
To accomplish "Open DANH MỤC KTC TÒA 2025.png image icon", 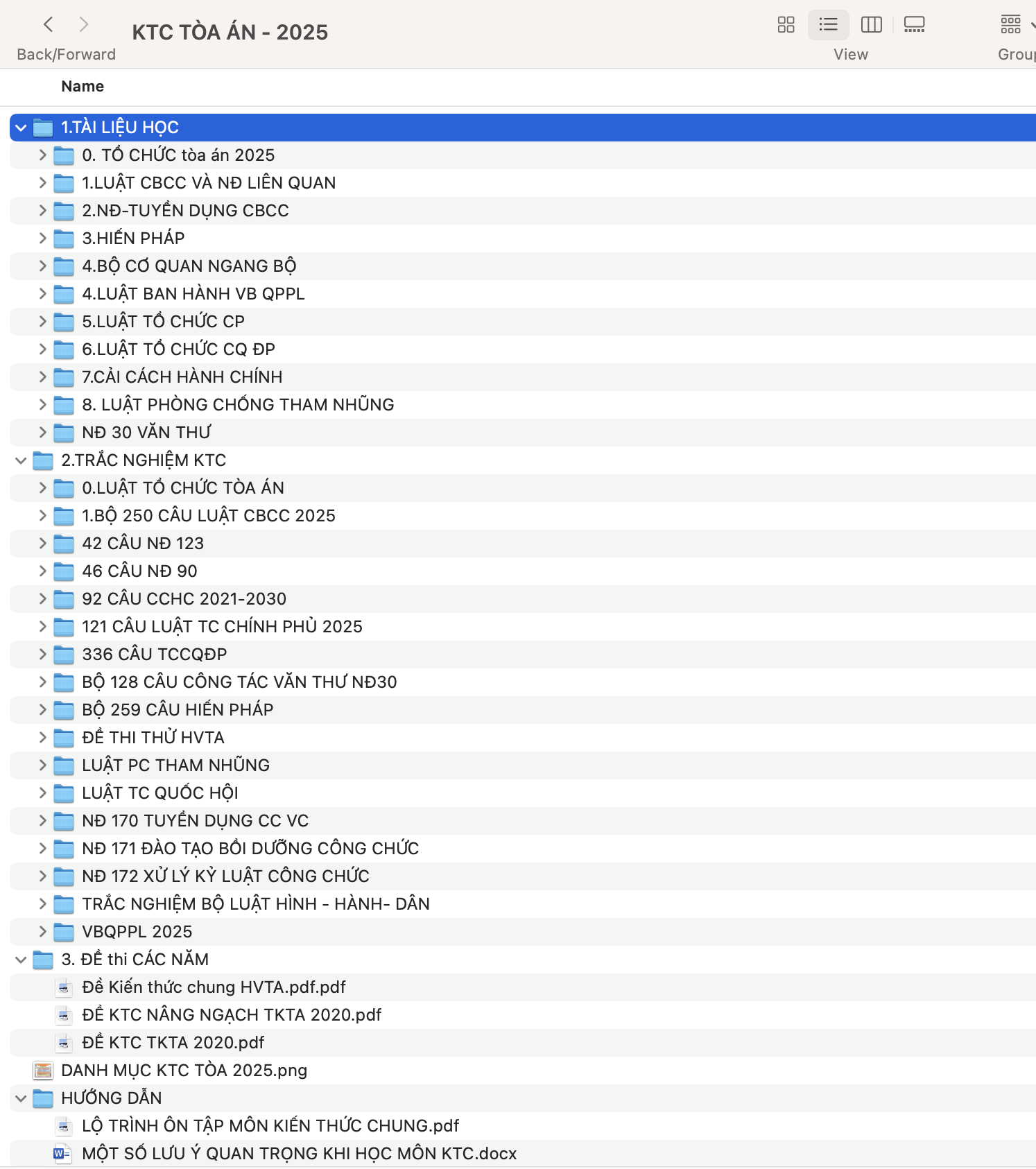I will click(x=43, y=1071).
